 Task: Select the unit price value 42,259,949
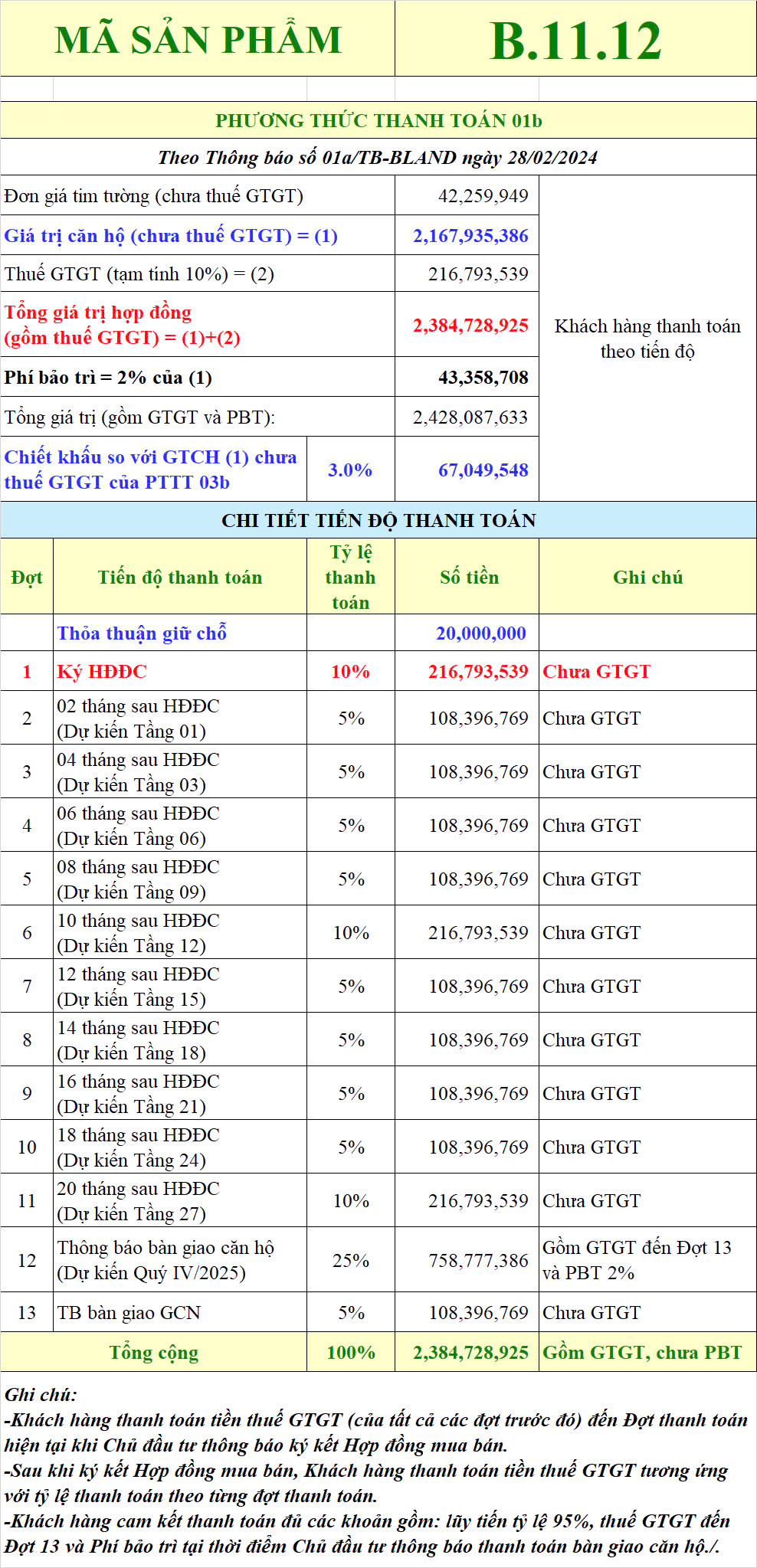483,196
